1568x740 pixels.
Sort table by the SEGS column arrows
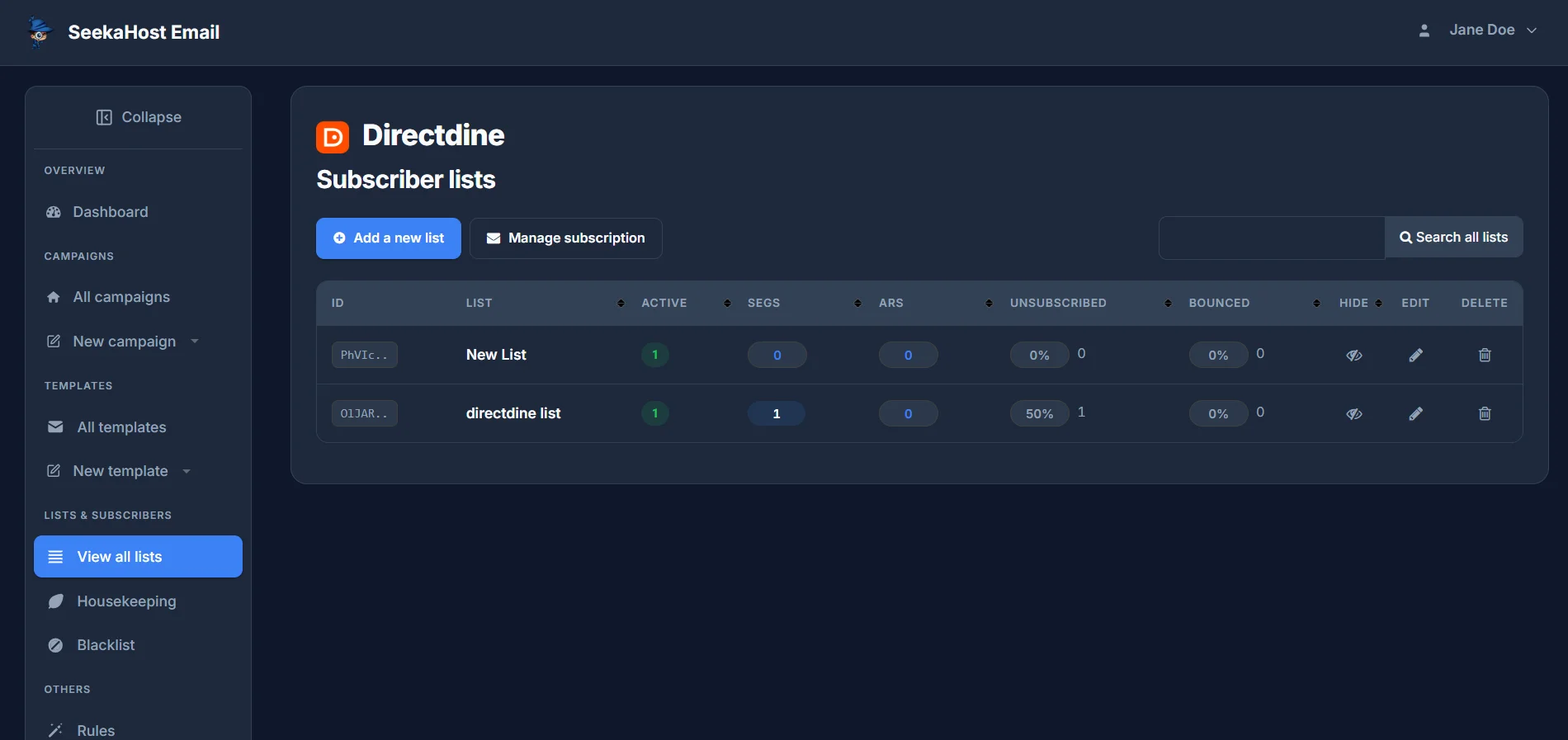coord(857,304)
